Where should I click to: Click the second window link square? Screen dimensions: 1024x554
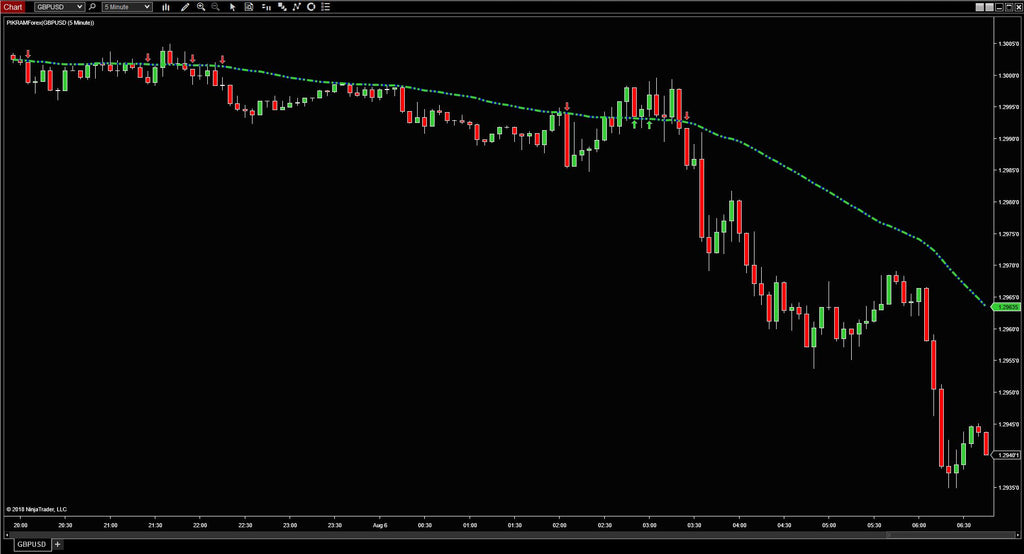989,7
